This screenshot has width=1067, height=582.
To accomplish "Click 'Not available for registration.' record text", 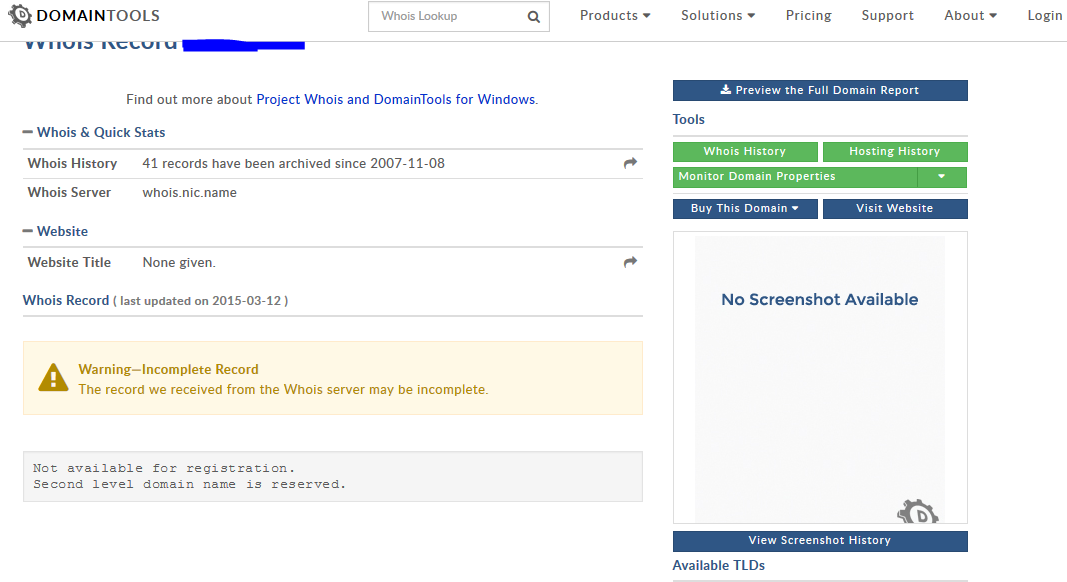I will (164, 468).
